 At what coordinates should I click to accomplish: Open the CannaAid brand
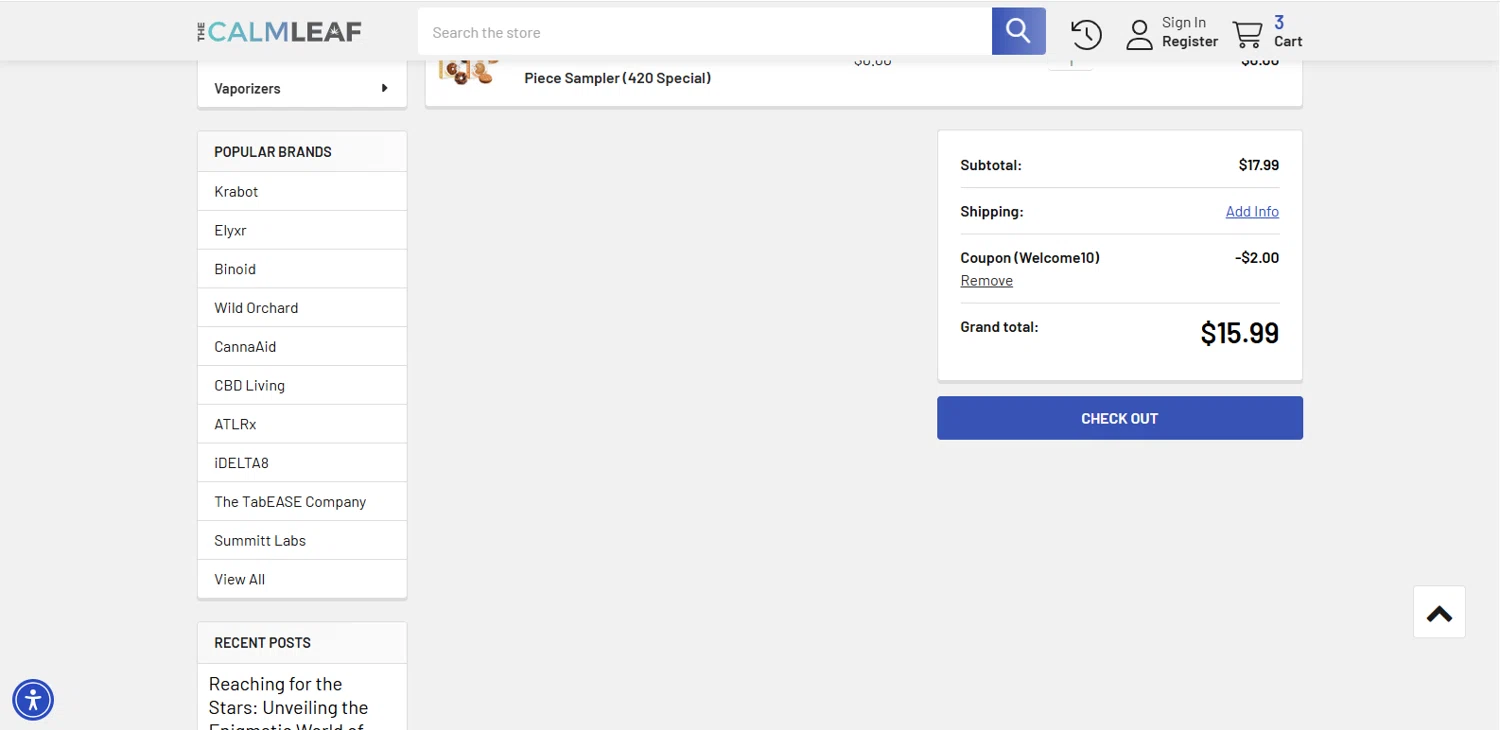(x=245, y=347)
